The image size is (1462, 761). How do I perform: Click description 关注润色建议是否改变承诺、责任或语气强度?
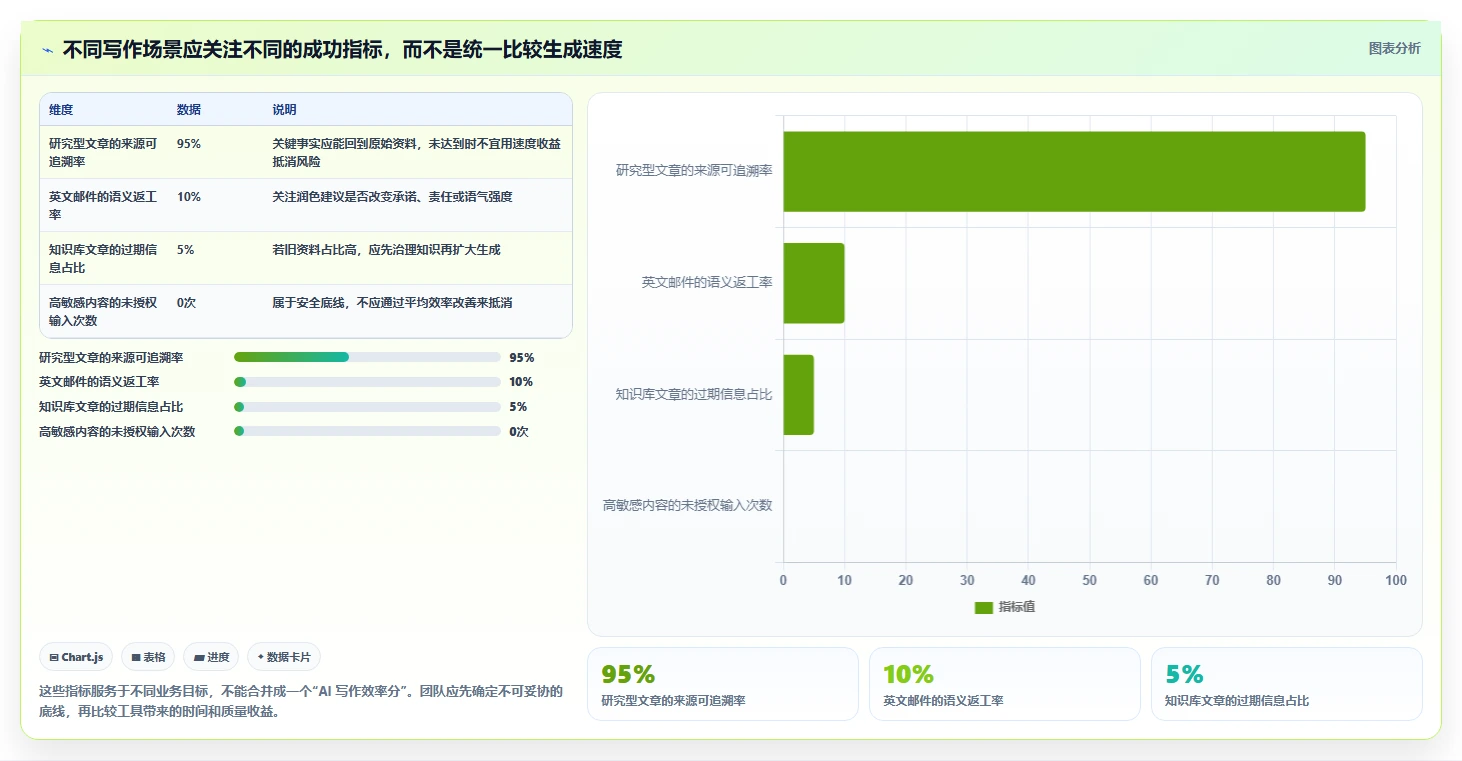click(392, 197)
